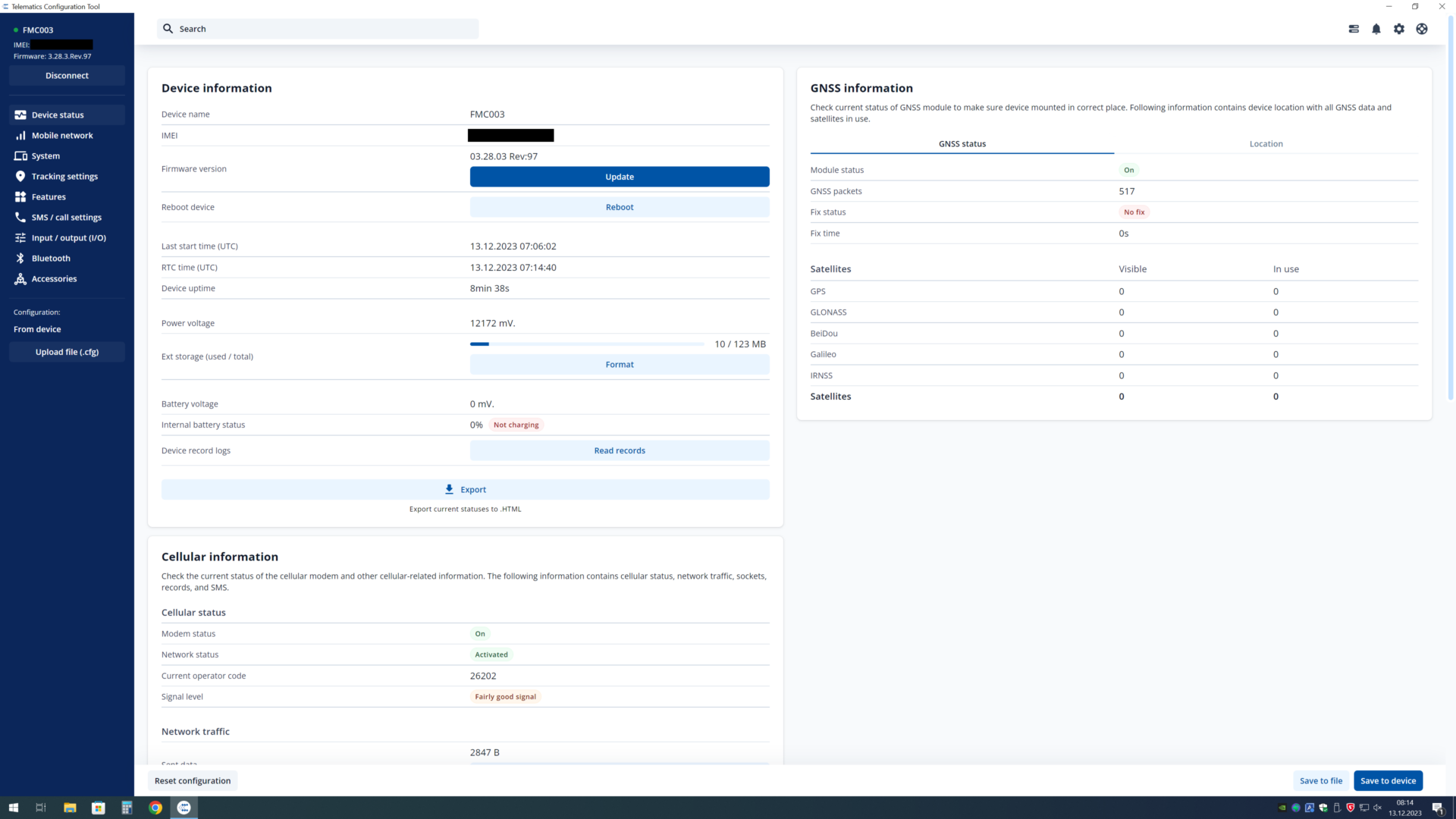Open Mobile network signal-bars icon

[20, 136]
